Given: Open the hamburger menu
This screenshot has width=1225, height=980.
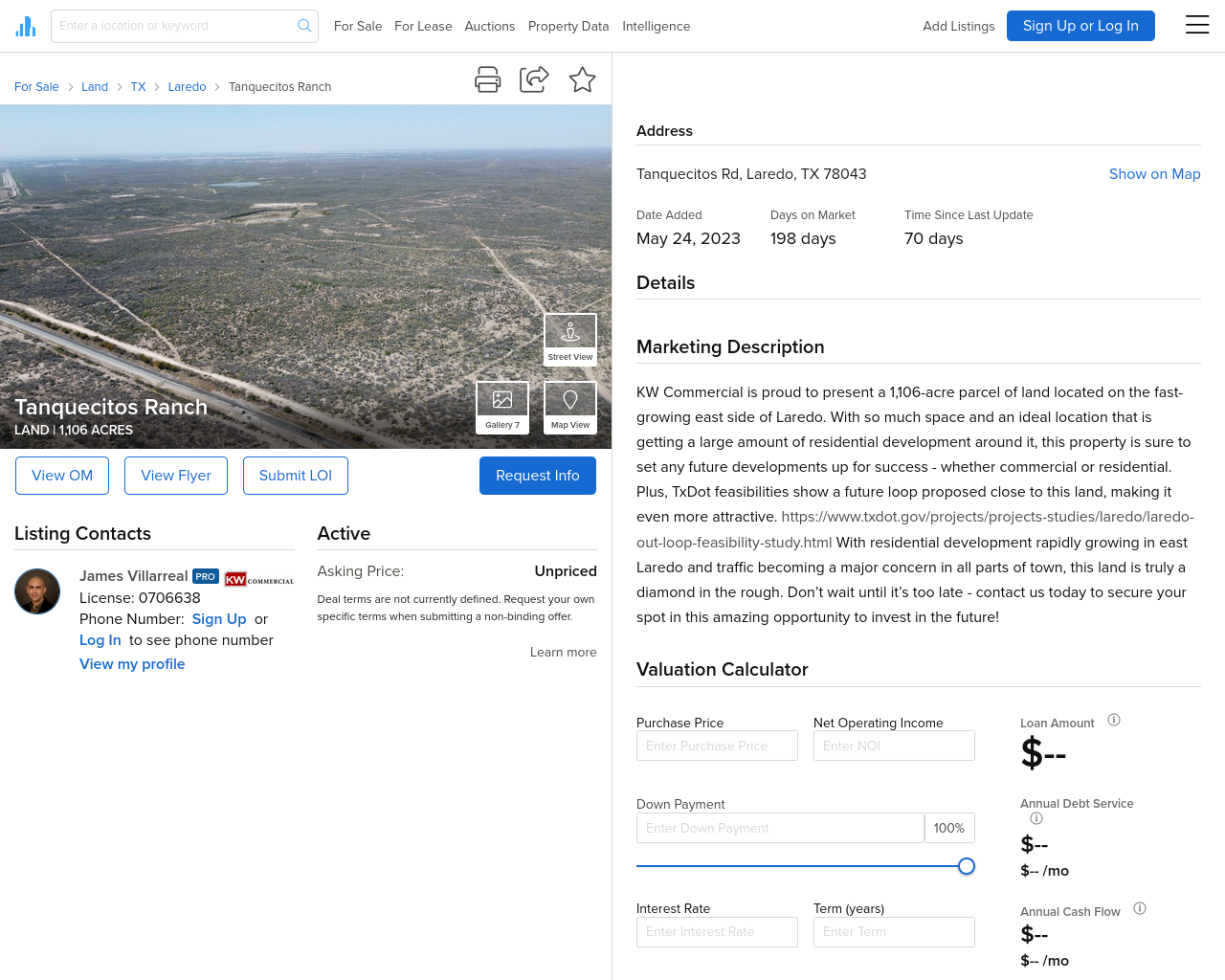Looking at the screenshot, I should [1197, 25].
